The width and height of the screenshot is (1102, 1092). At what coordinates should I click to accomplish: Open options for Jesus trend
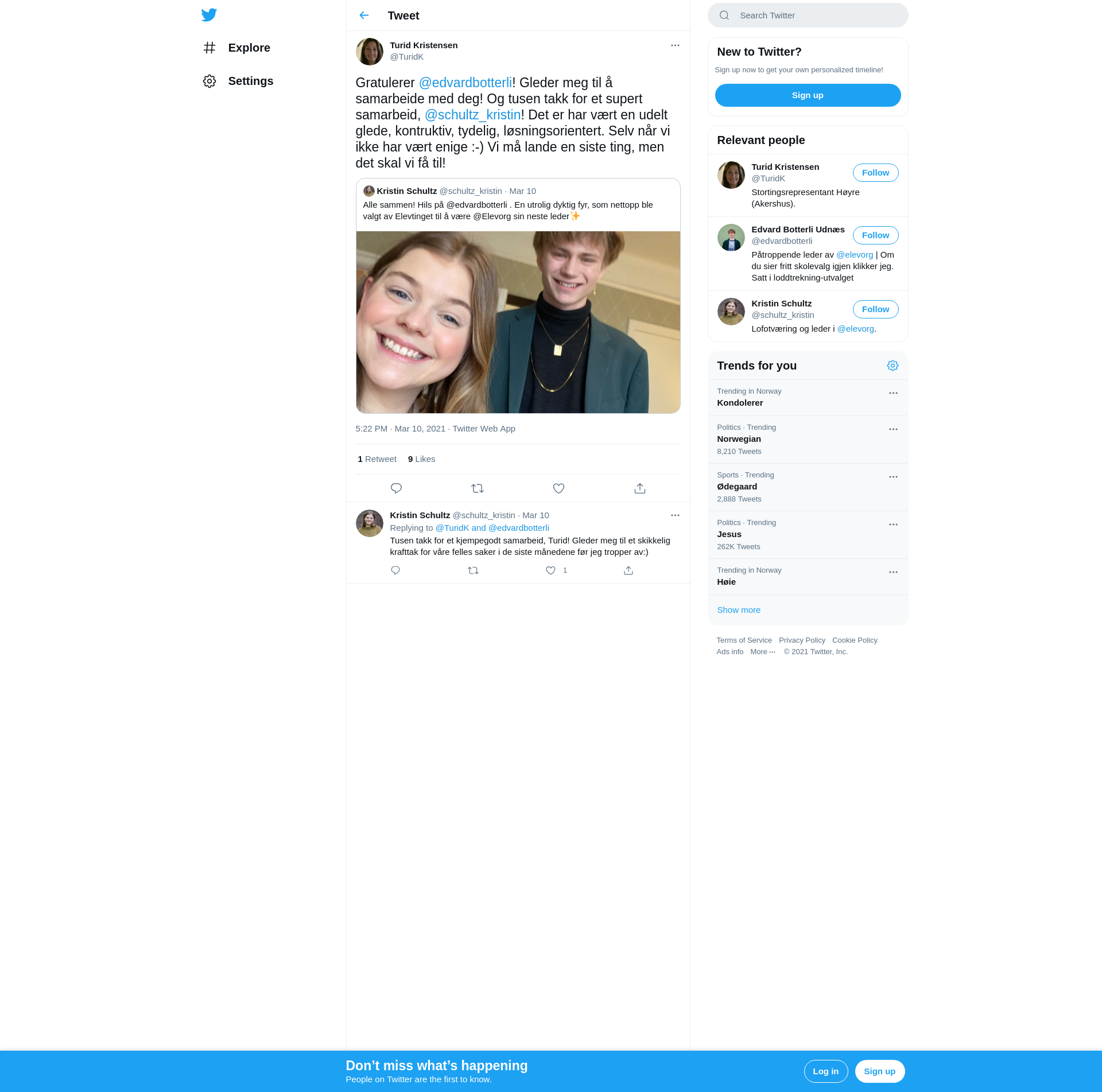[893, 524]
